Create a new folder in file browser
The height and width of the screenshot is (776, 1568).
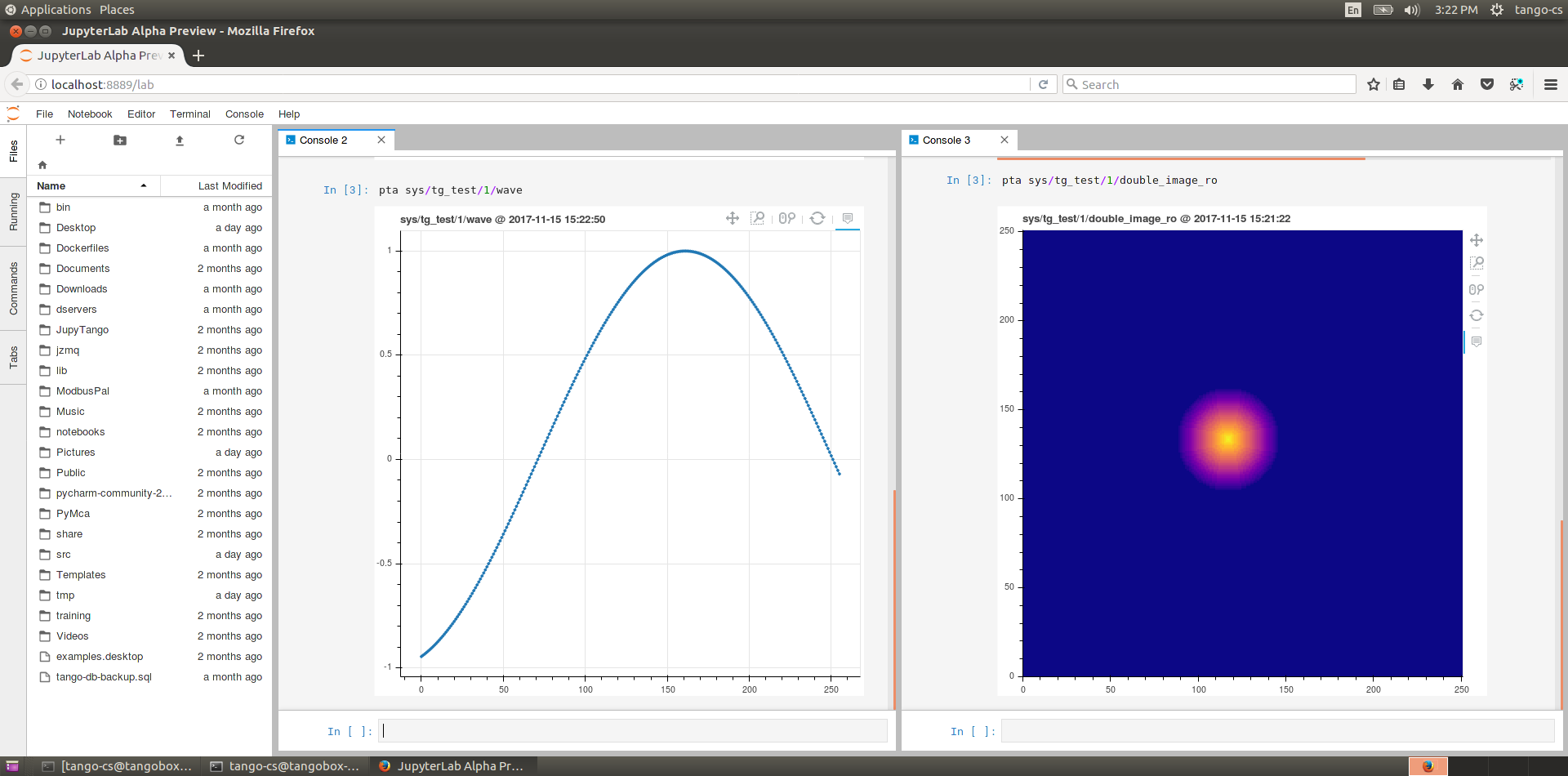(x=120, y=140)
